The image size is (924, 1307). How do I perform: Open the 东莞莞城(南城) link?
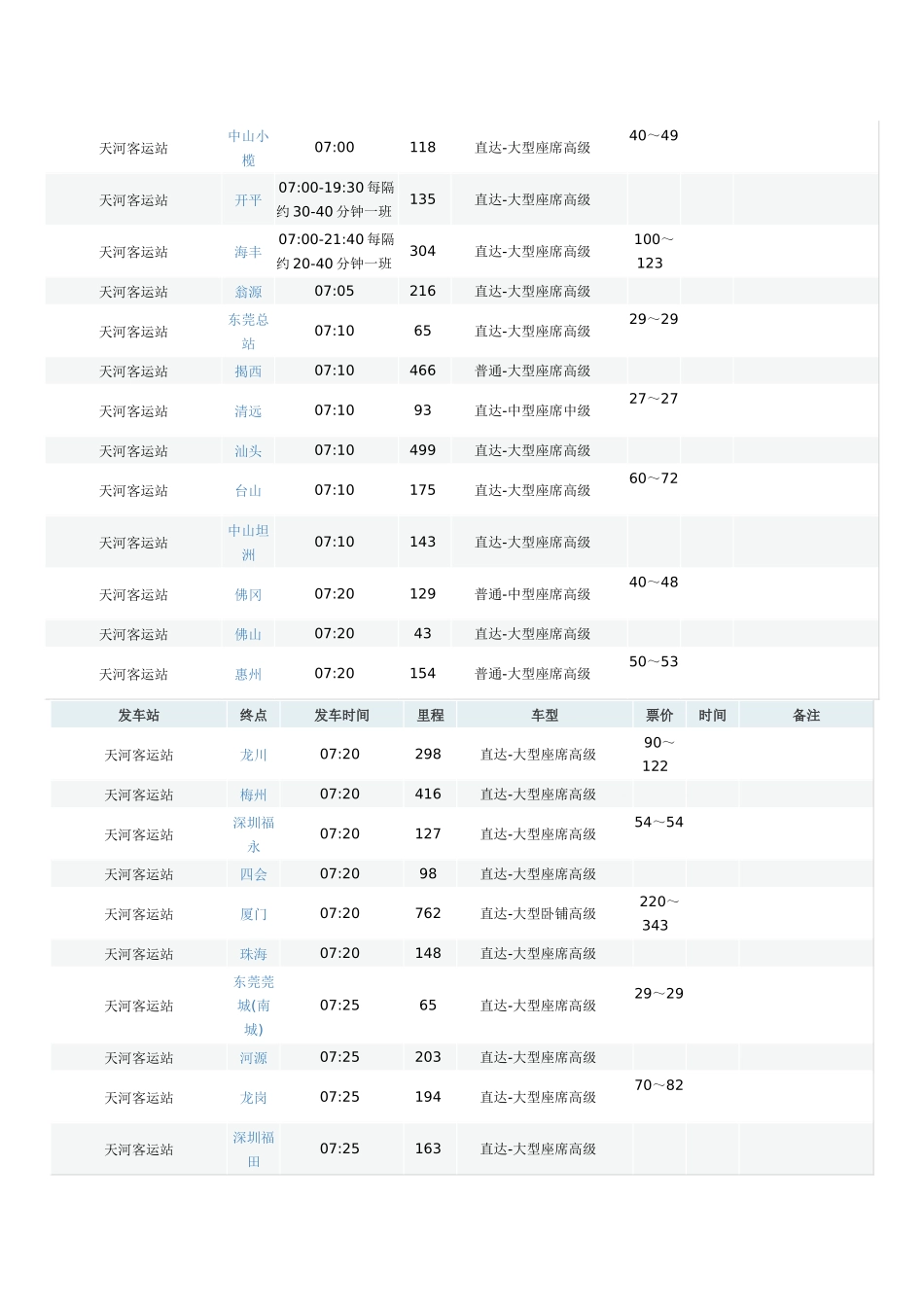[254, 1006]
